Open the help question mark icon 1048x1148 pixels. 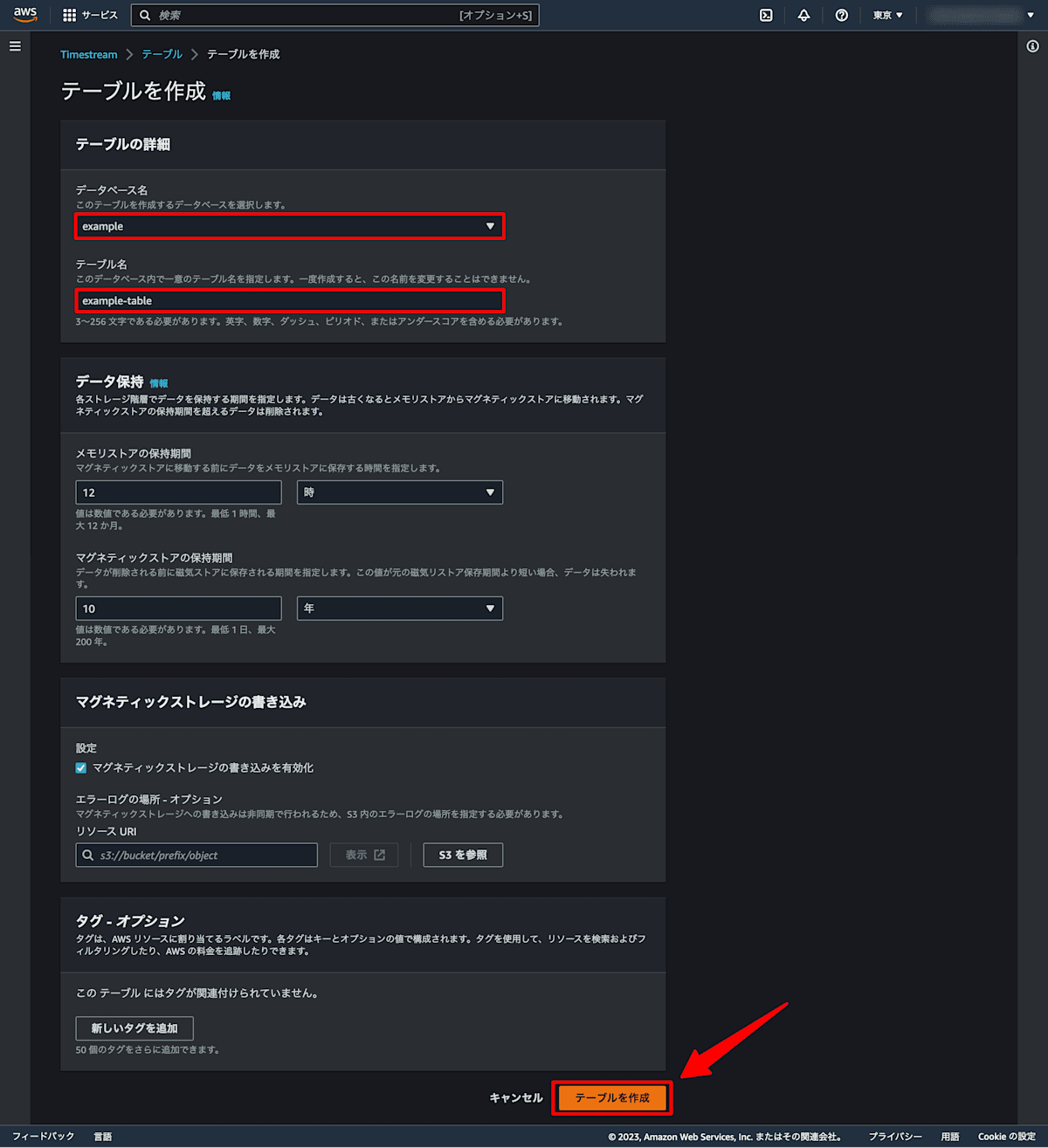[841, 15]
